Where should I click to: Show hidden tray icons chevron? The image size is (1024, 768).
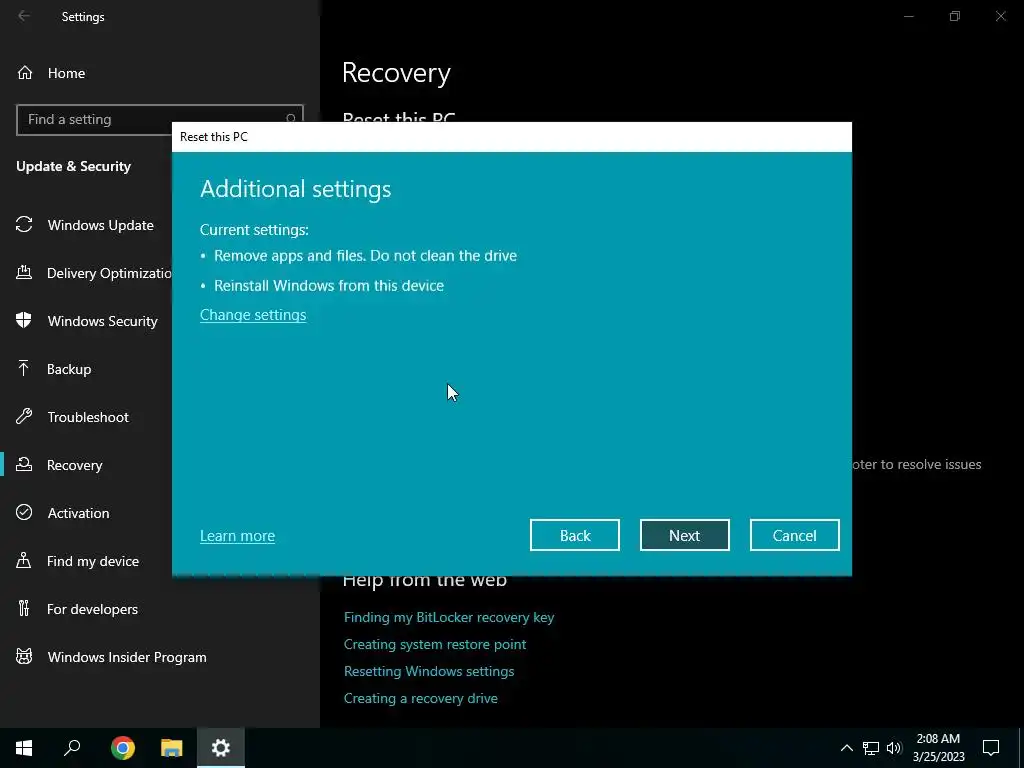(846, 748)
